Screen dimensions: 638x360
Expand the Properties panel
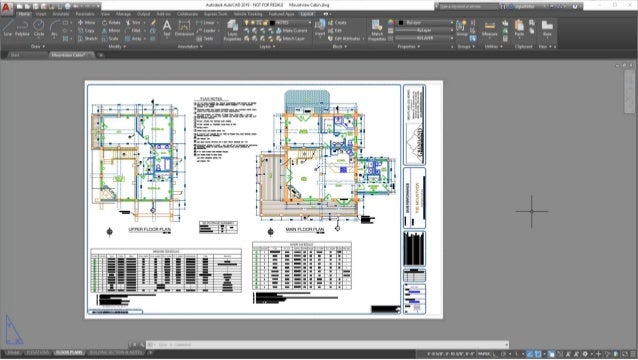point(409,46)
